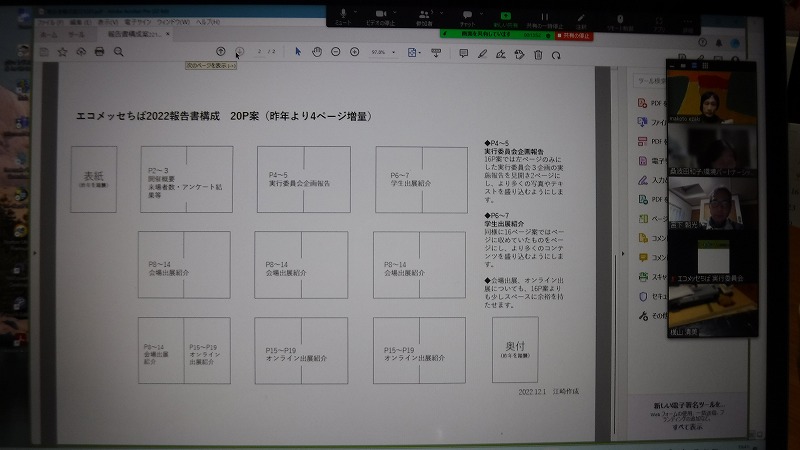Click the previous page up arrow
This screenshot has width=800, height=450.
220,52
